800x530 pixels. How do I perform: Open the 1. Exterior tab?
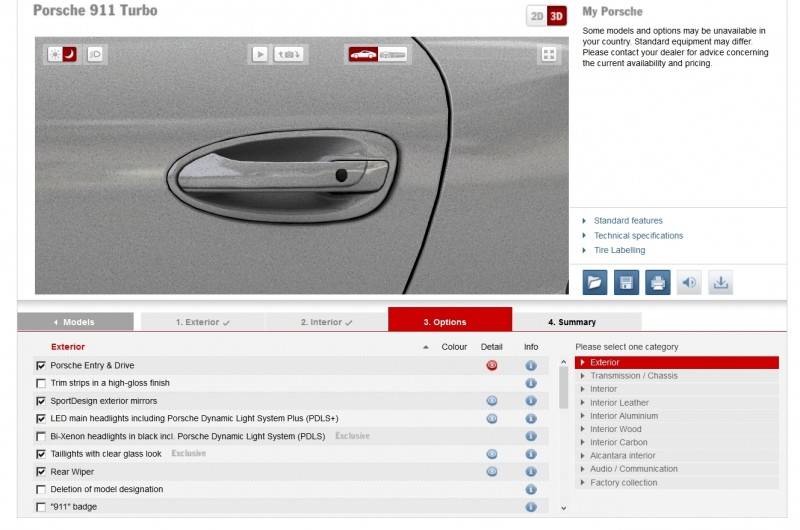(x=203, y=322)
